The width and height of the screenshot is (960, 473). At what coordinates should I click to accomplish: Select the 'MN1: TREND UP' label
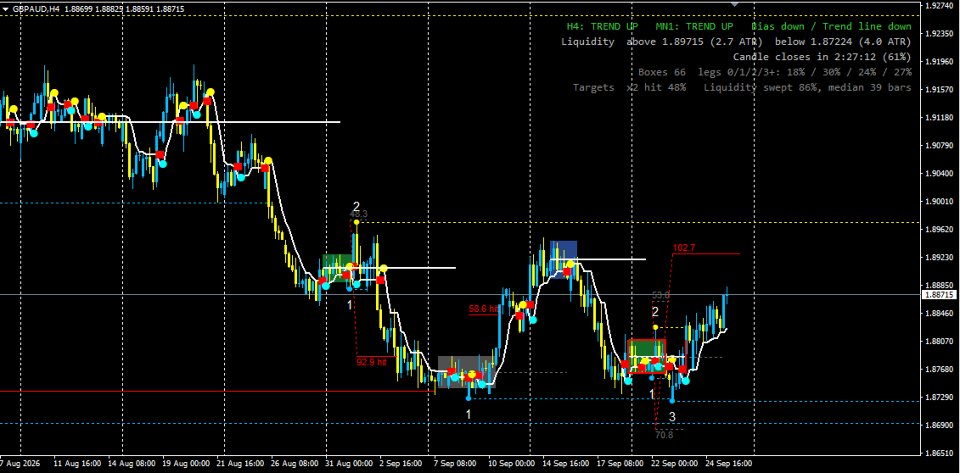(694, 26)
